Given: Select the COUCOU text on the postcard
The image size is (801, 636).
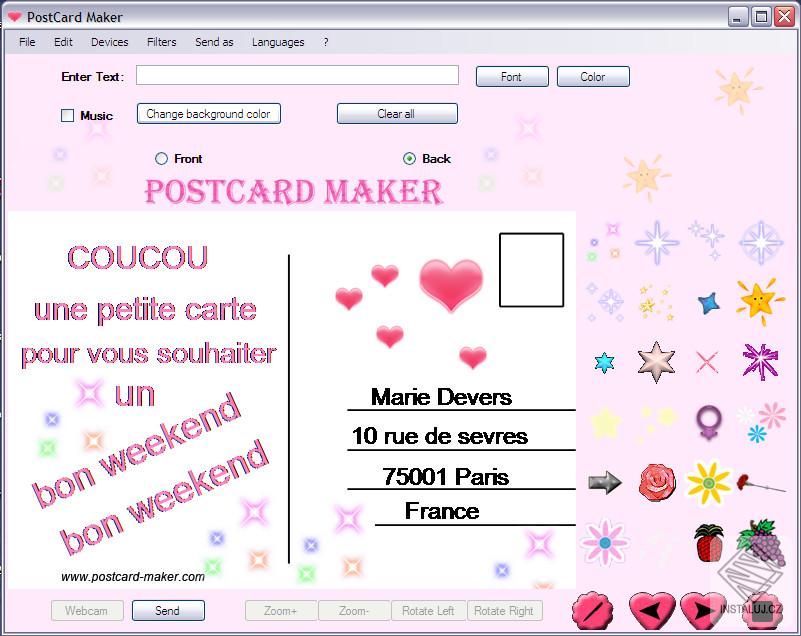Looking at the screenshot, I should click(137, 257).
